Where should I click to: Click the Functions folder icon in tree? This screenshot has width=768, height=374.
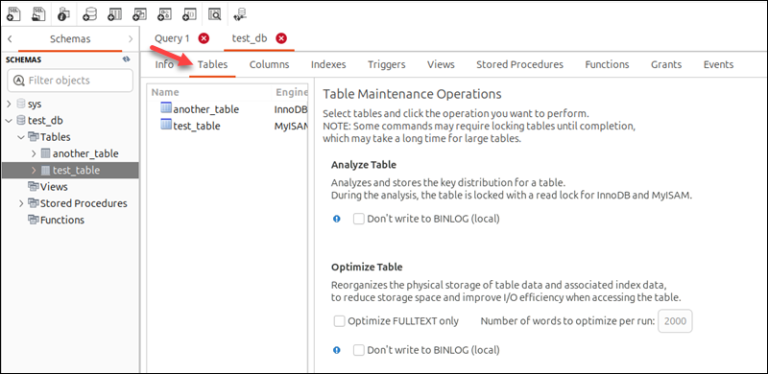click(x=34, y=220)
